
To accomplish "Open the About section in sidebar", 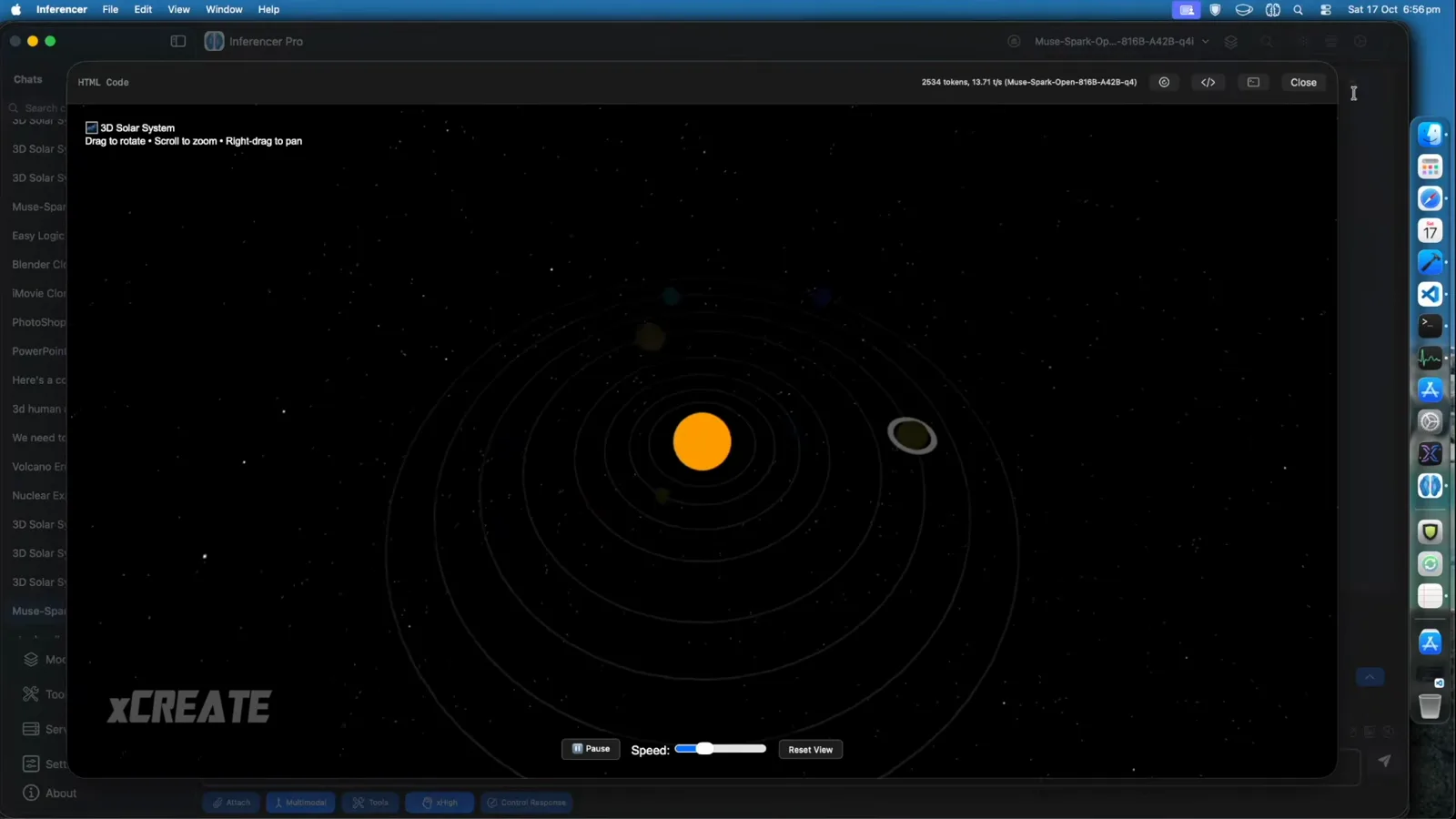I will point(49,793).
